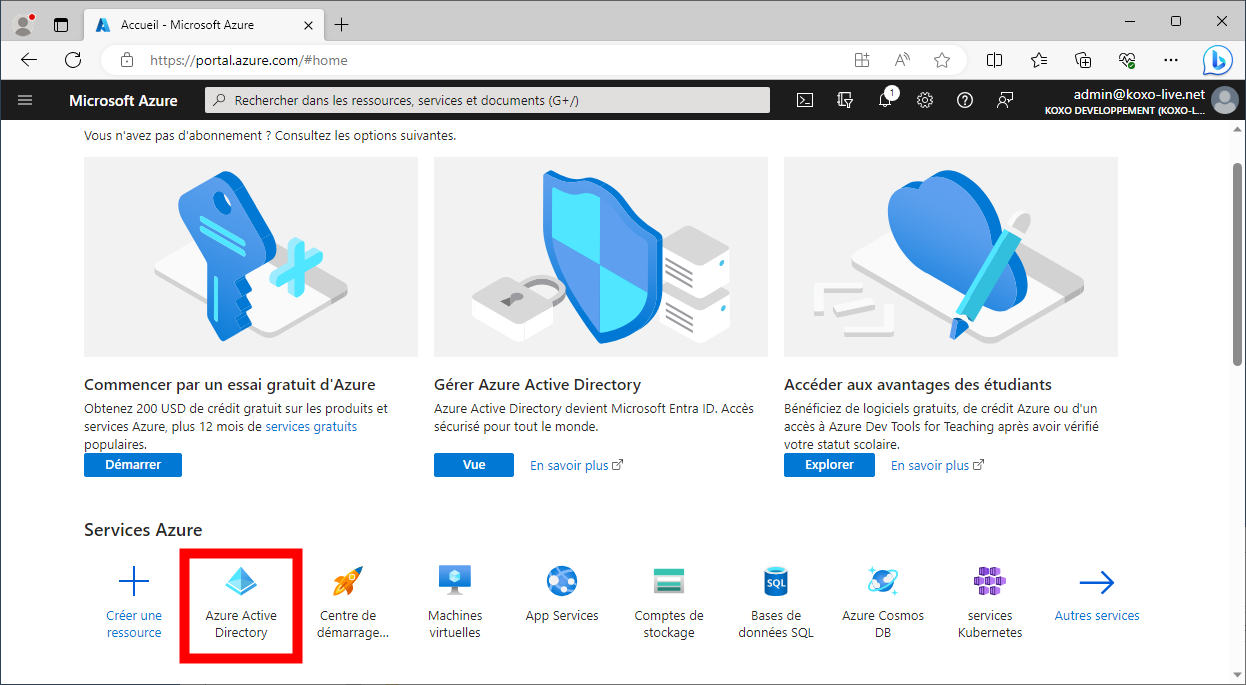Select the Accueil - Microsoft Azure tab
Screen dimensions: 1246x685
coord(204,24)
